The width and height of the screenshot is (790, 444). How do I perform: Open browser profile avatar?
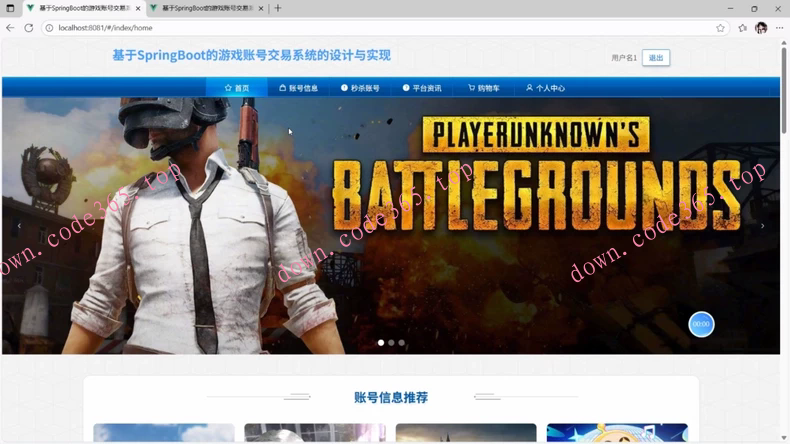coord(761,28)
